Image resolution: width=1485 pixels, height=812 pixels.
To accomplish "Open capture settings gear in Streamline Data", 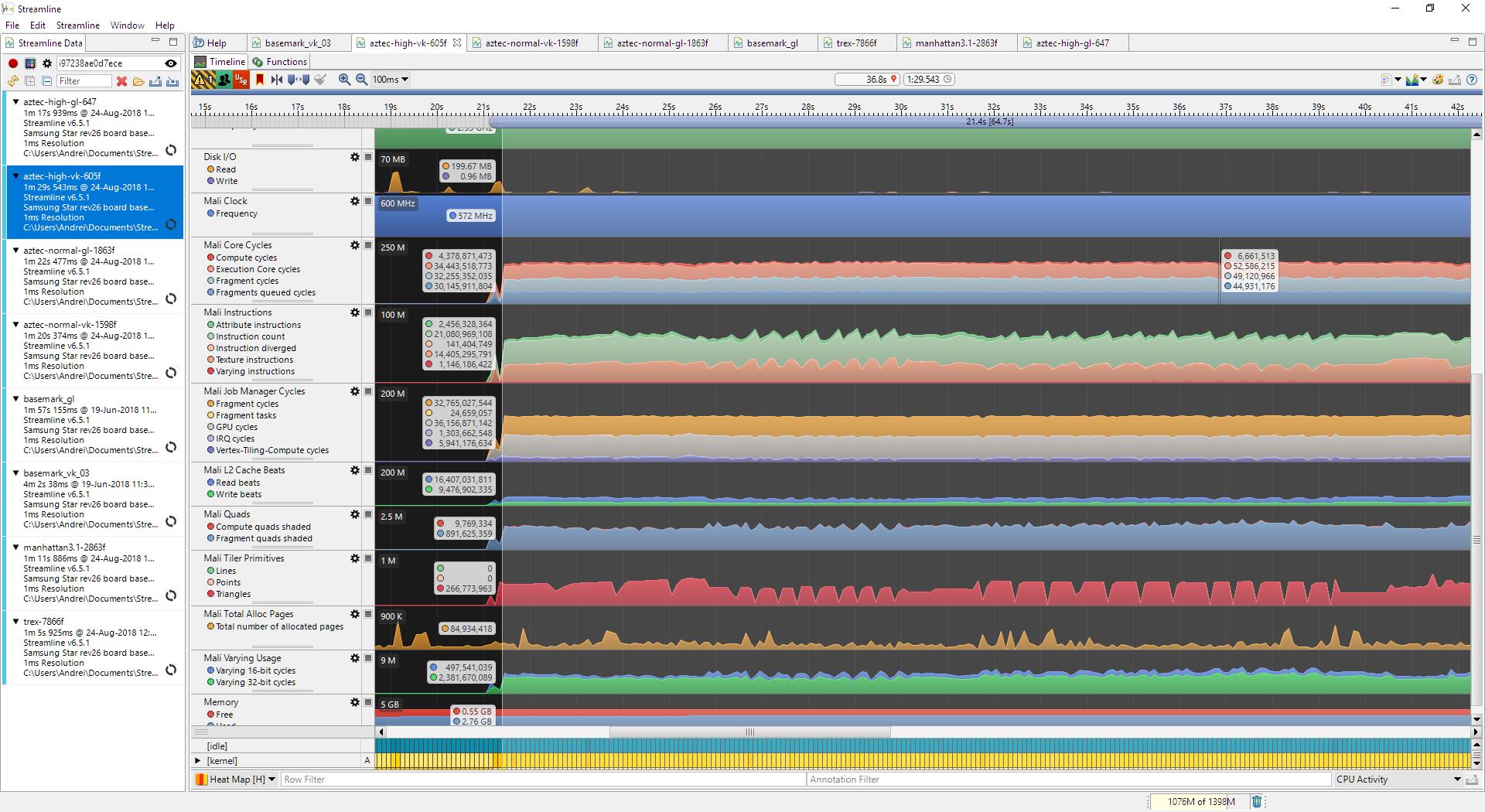I will (x=47, y=63).
